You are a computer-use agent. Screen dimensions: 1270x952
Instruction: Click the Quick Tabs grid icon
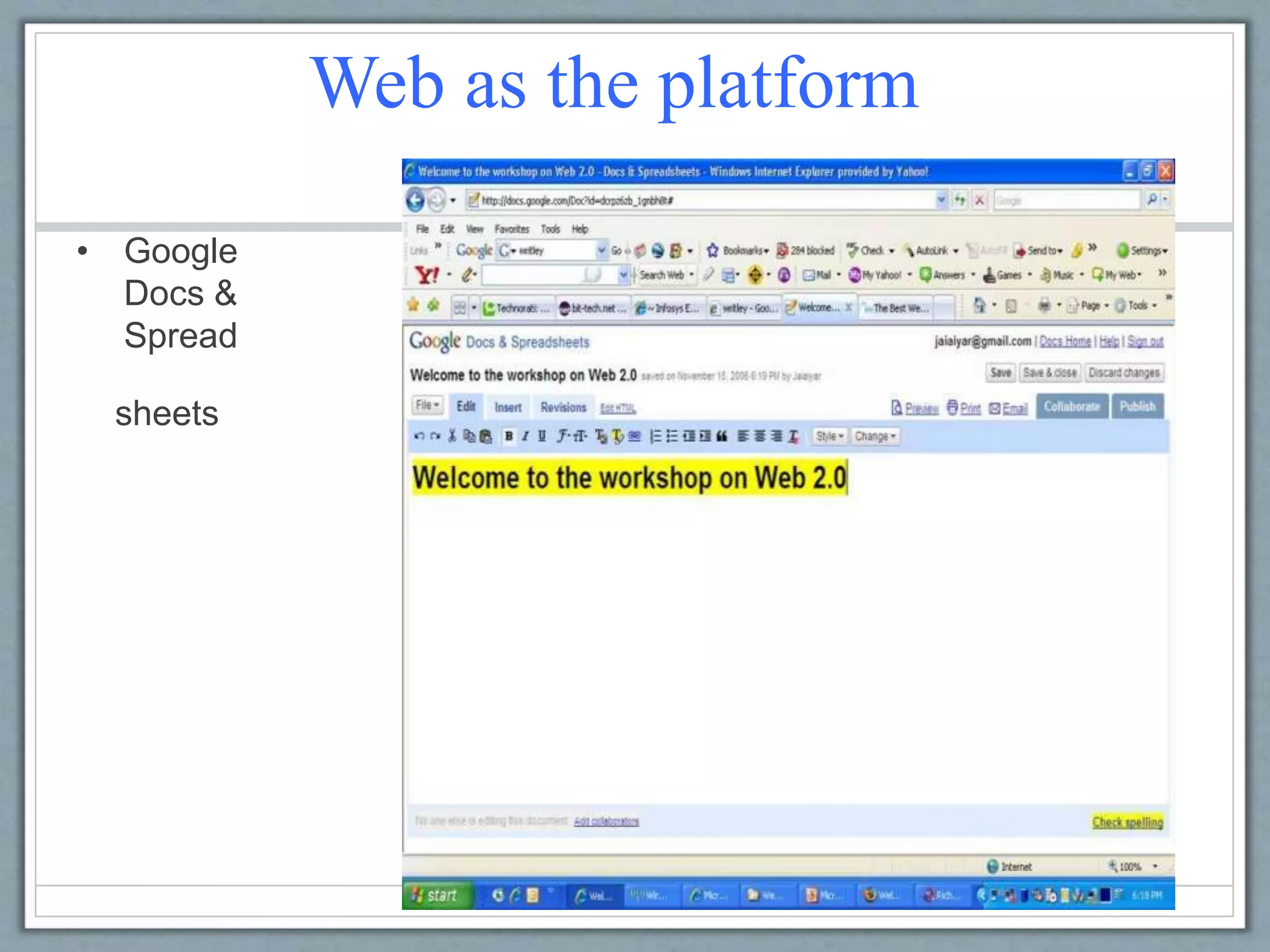[460, 307]
